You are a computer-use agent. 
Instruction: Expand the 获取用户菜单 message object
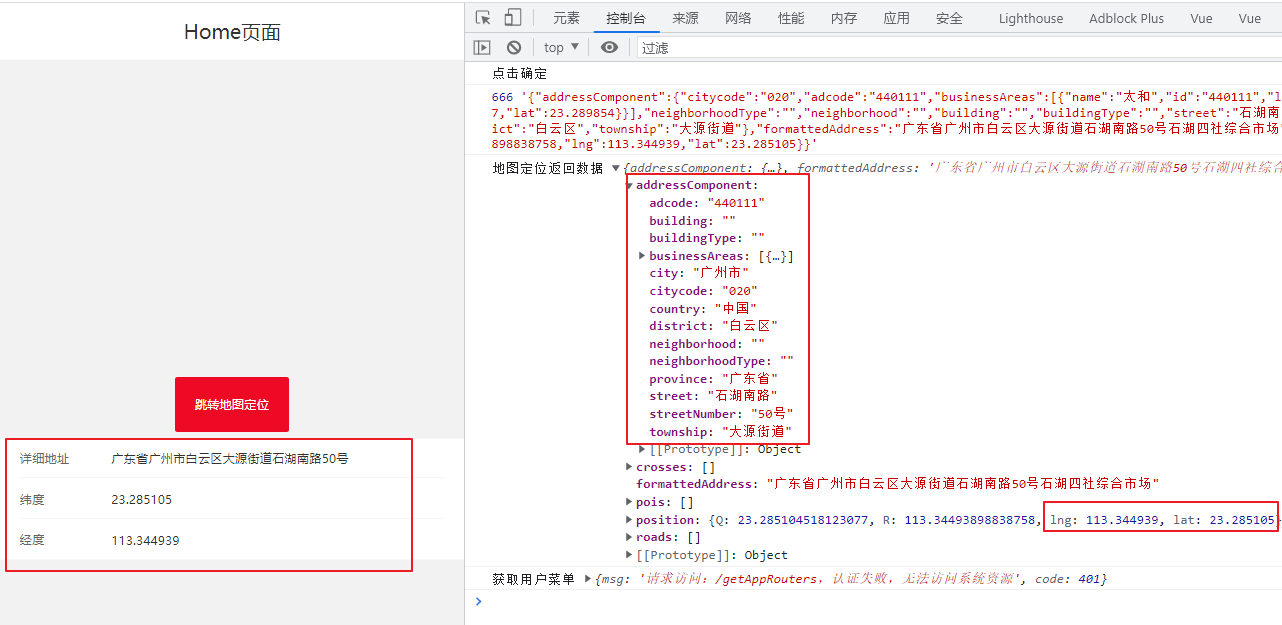[586, 578]
